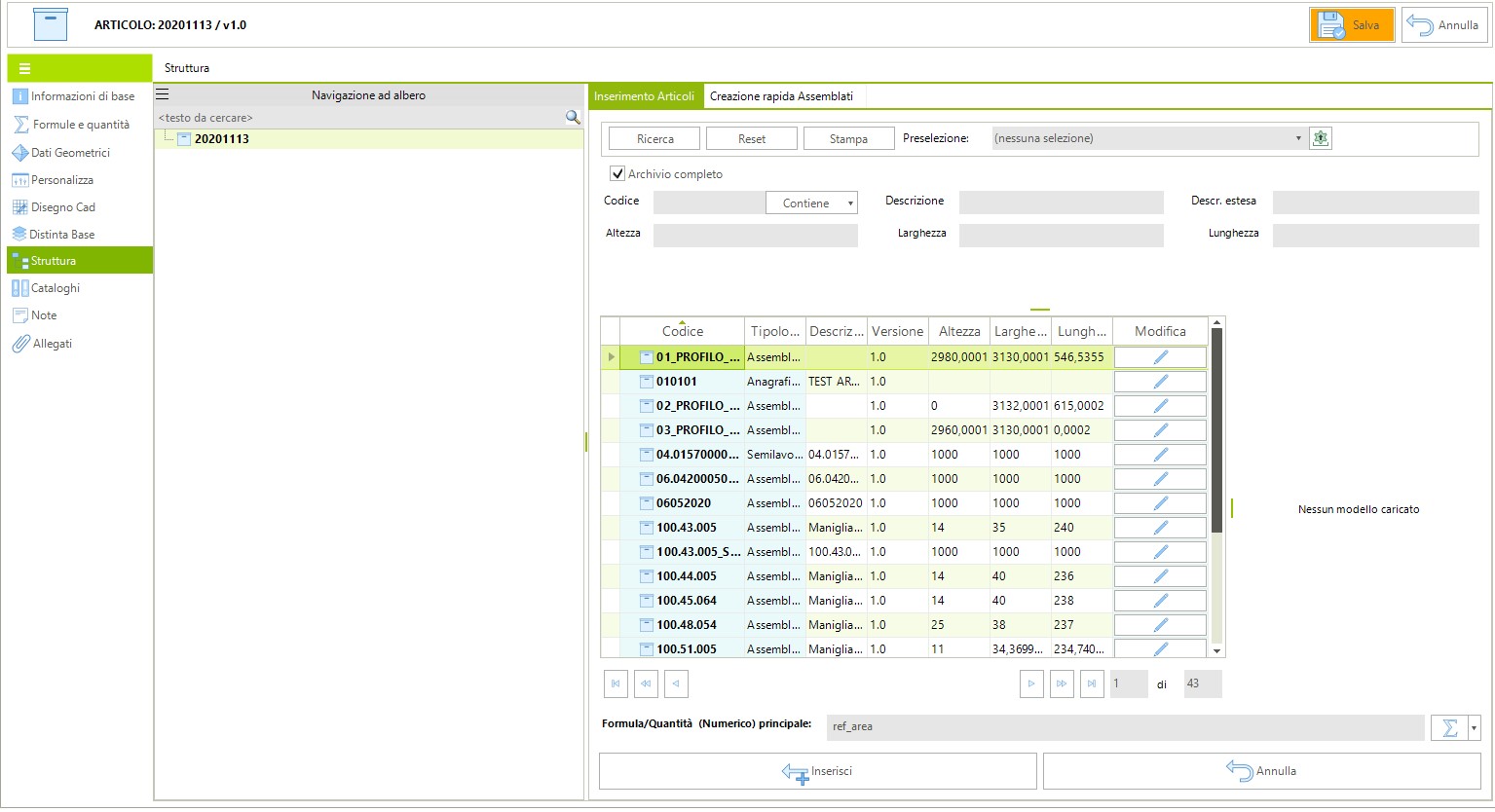Open formula editor sigma button
This screenshot has width=1495, height=812.
tap(1449, 727)
